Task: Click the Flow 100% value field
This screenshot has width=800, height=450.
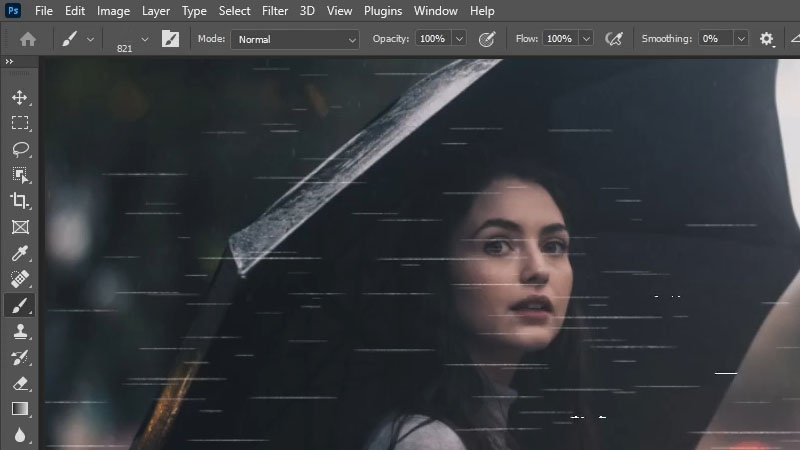Action: tap(560, 39)
